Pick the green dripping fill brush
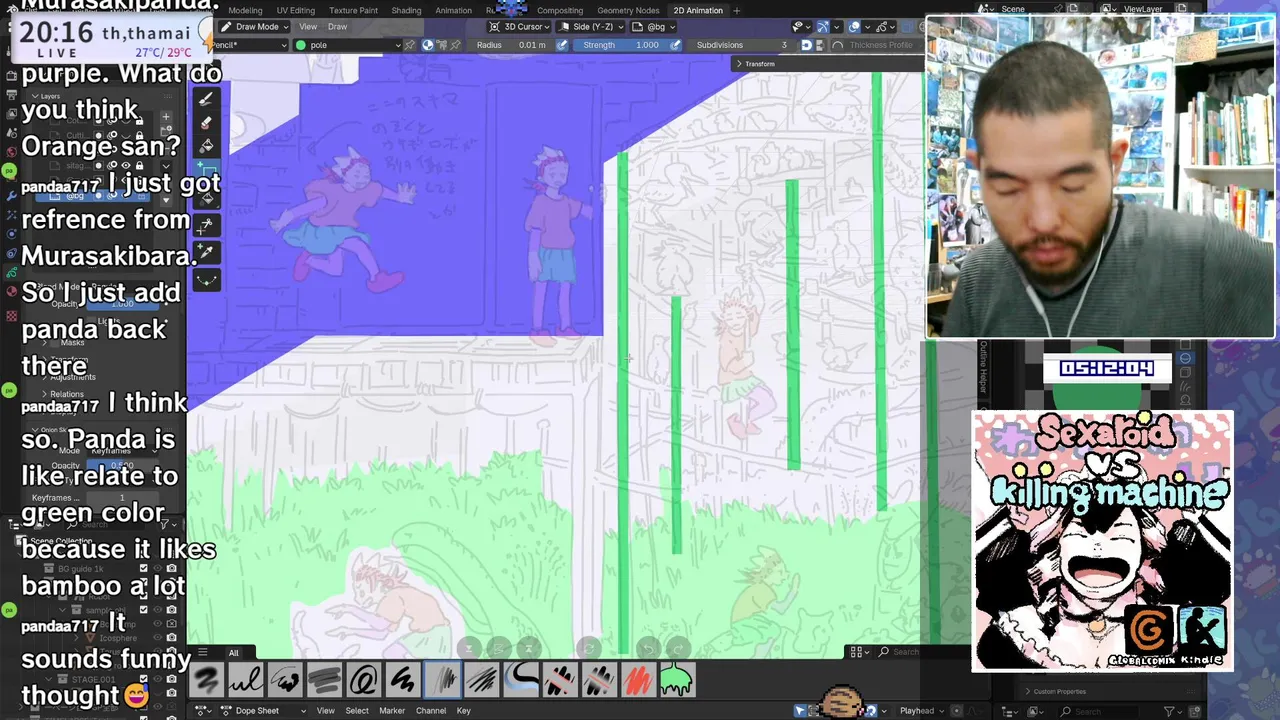 676,681
